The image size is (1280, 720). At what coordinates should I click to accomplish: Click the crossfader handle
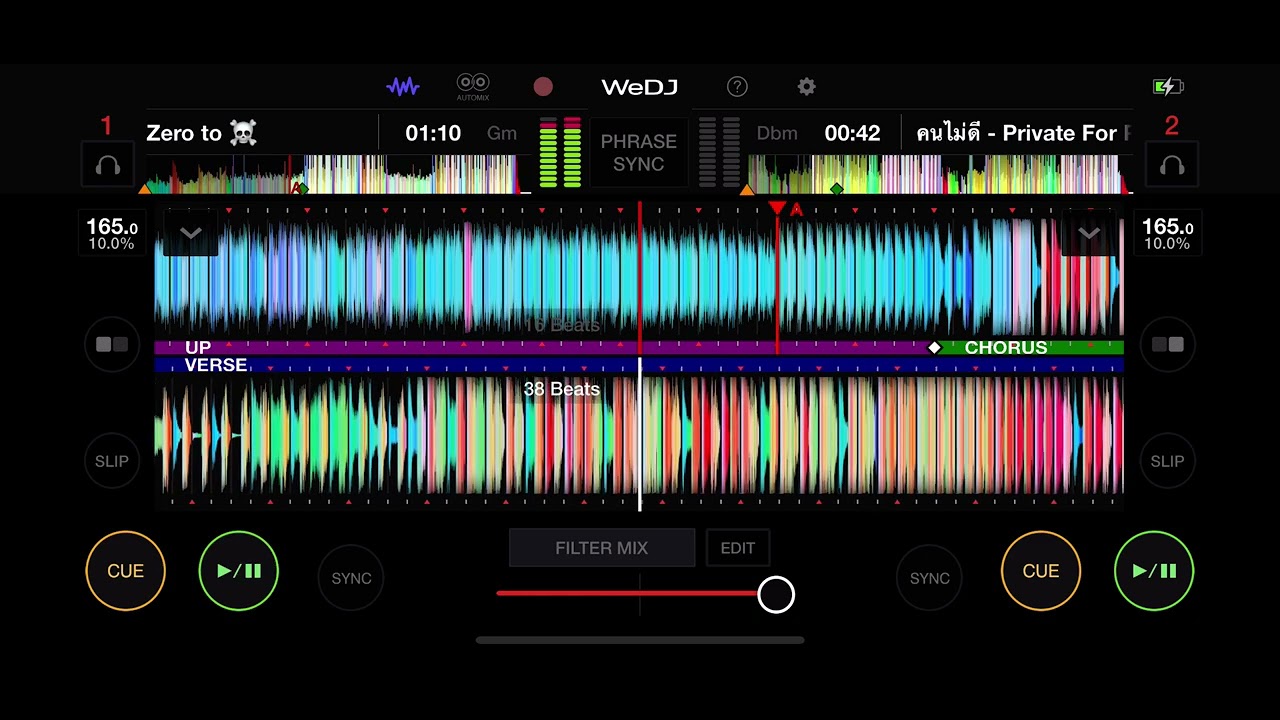(x=776, y=595)
